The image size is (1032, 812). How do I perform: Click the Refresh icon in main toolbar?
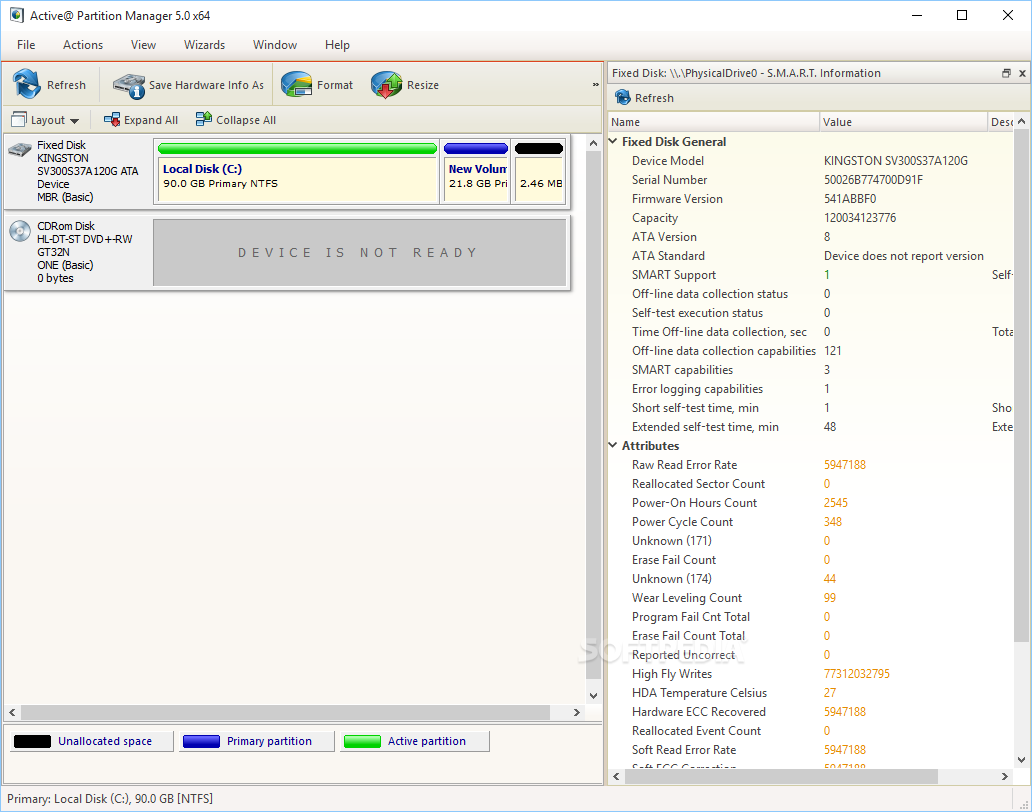pyautogui.click(x=26, y=84)
